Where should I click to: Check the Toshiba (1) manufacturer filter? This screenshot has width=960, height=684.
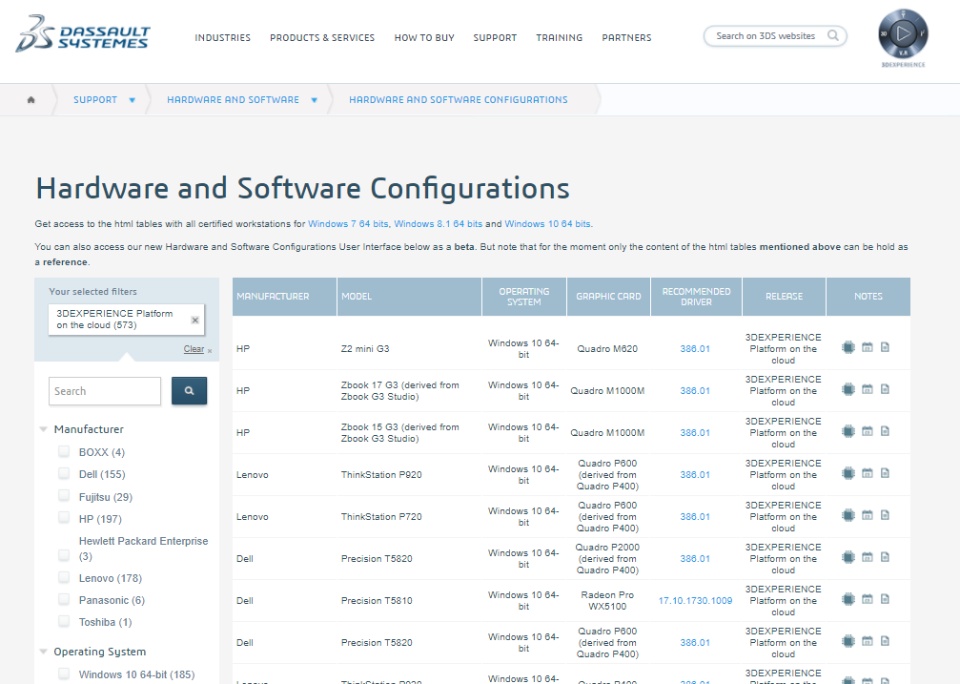tap(64, 622)
